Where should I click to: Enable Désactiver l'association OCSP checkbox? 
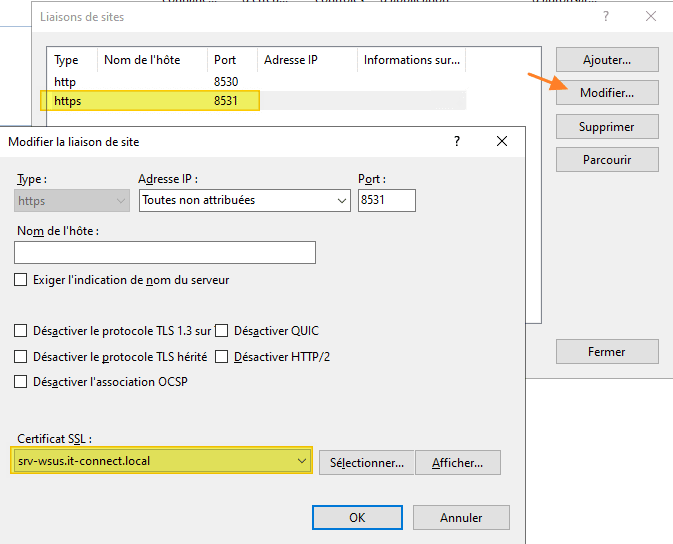pos(21,382)
